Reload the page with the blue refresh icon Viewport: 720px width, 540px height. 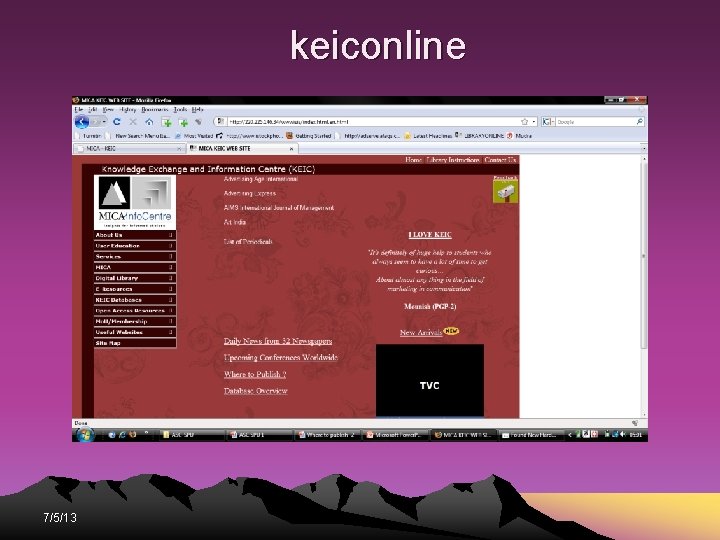point(117,122)
